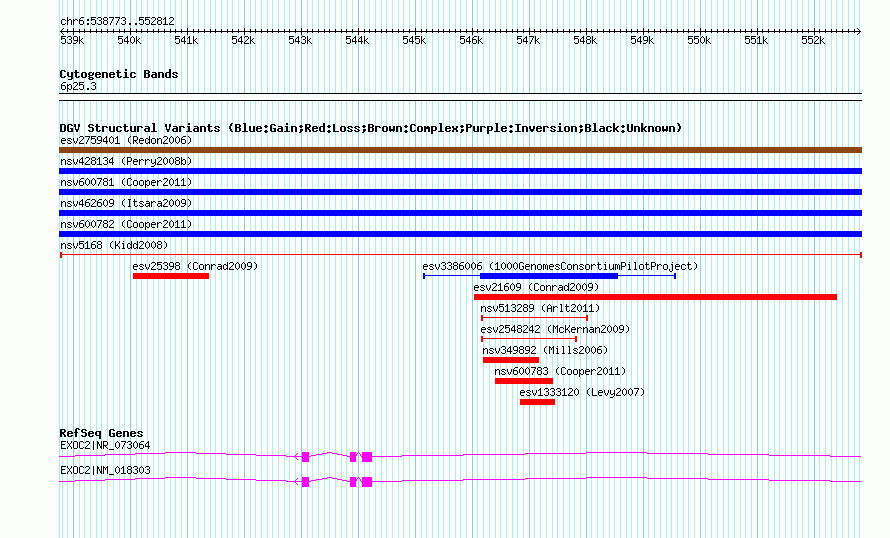
Task: Select the esv2759401 (Redon2006) label
Action: [x=126, y=140]
